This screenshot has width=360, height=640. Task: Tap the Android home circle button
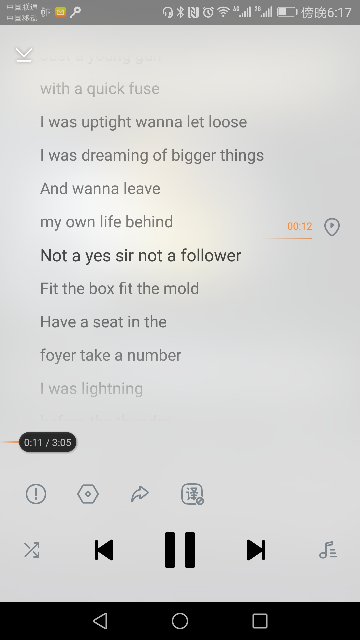tap(180, 621)
